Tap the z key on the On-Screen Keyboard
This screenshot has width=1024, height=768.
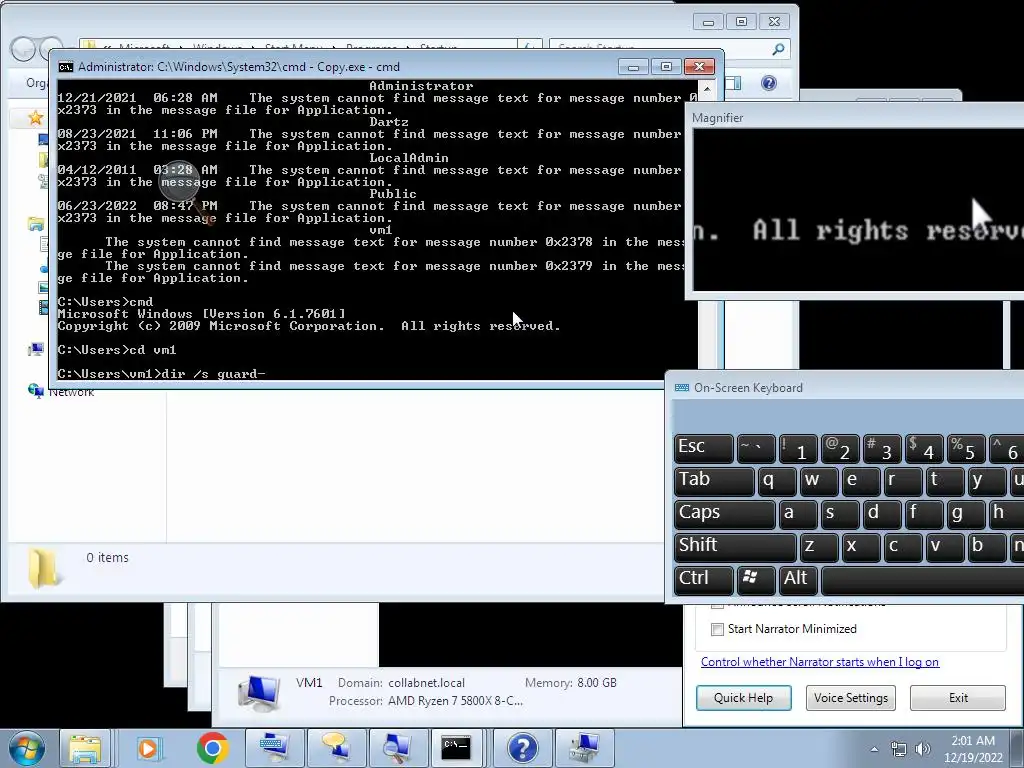pyautogui.click(x=818, y=547)
